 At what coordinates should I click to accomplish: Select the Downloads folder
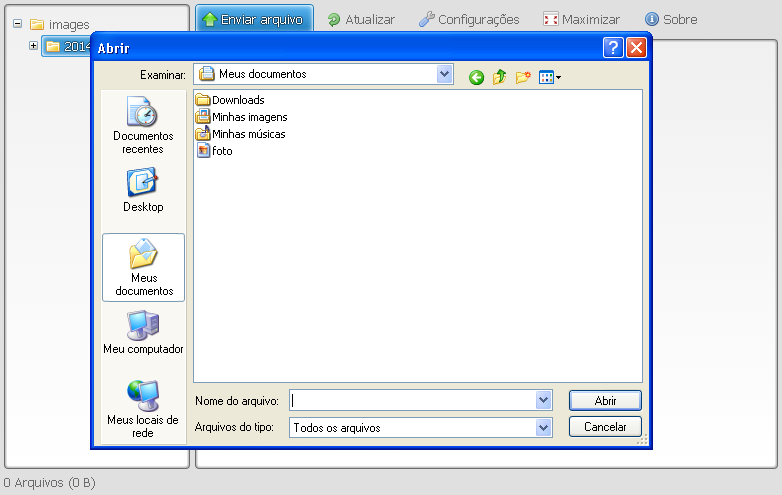point(230,100)
